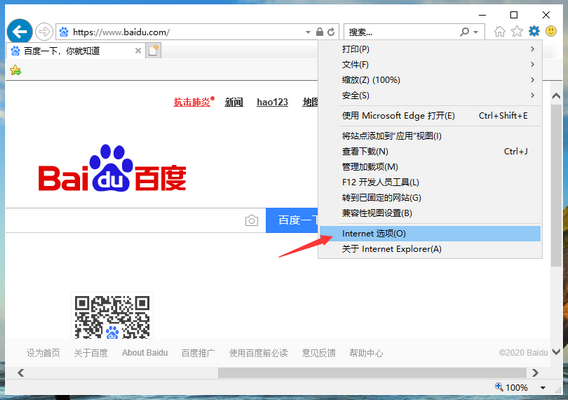This screenshot has width=568, height=400.
Task: Click the 使用百度前必读 footer link
Action: [x=259, y=353]
